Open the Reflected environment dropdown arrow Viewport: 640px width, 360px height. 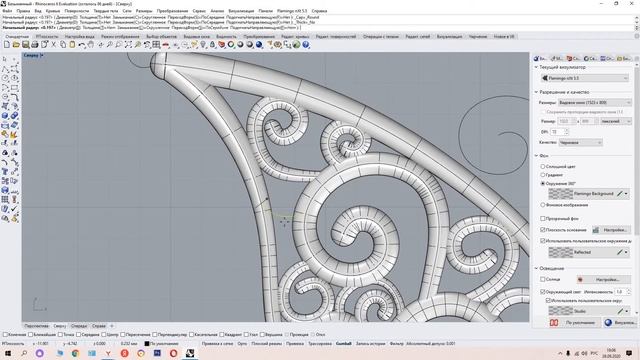click(x=627, y=253)
